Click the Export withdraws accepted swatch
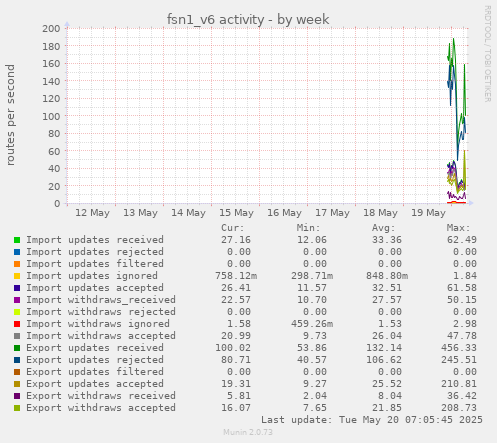The width and height of the screenshot is (497, 443). tap(17, 408)
